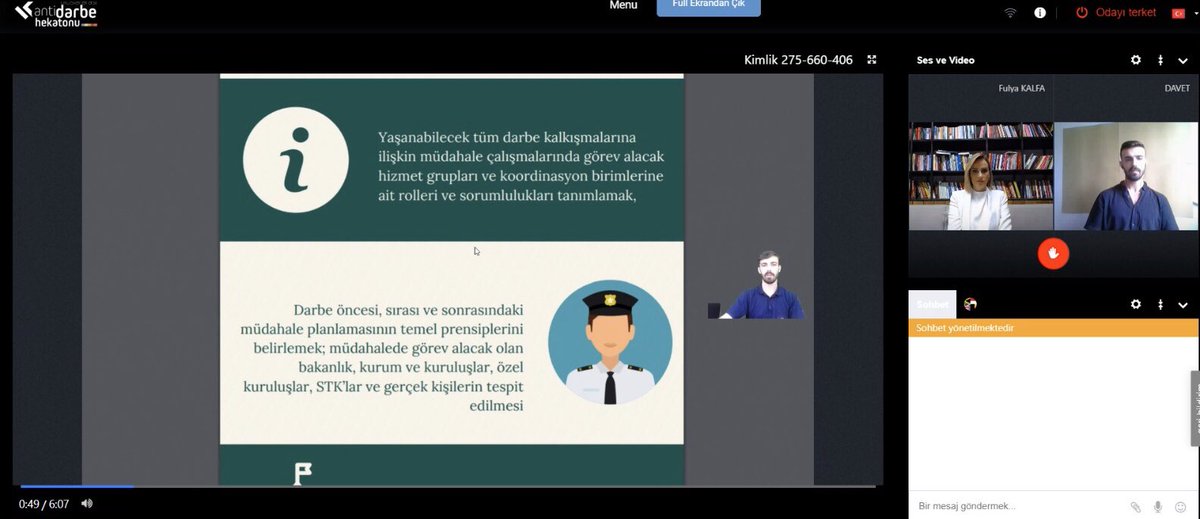This screenshot has width=1200, height=519.
Task: Collapse the Sohbet chat panel
Action: point(1183,305)
